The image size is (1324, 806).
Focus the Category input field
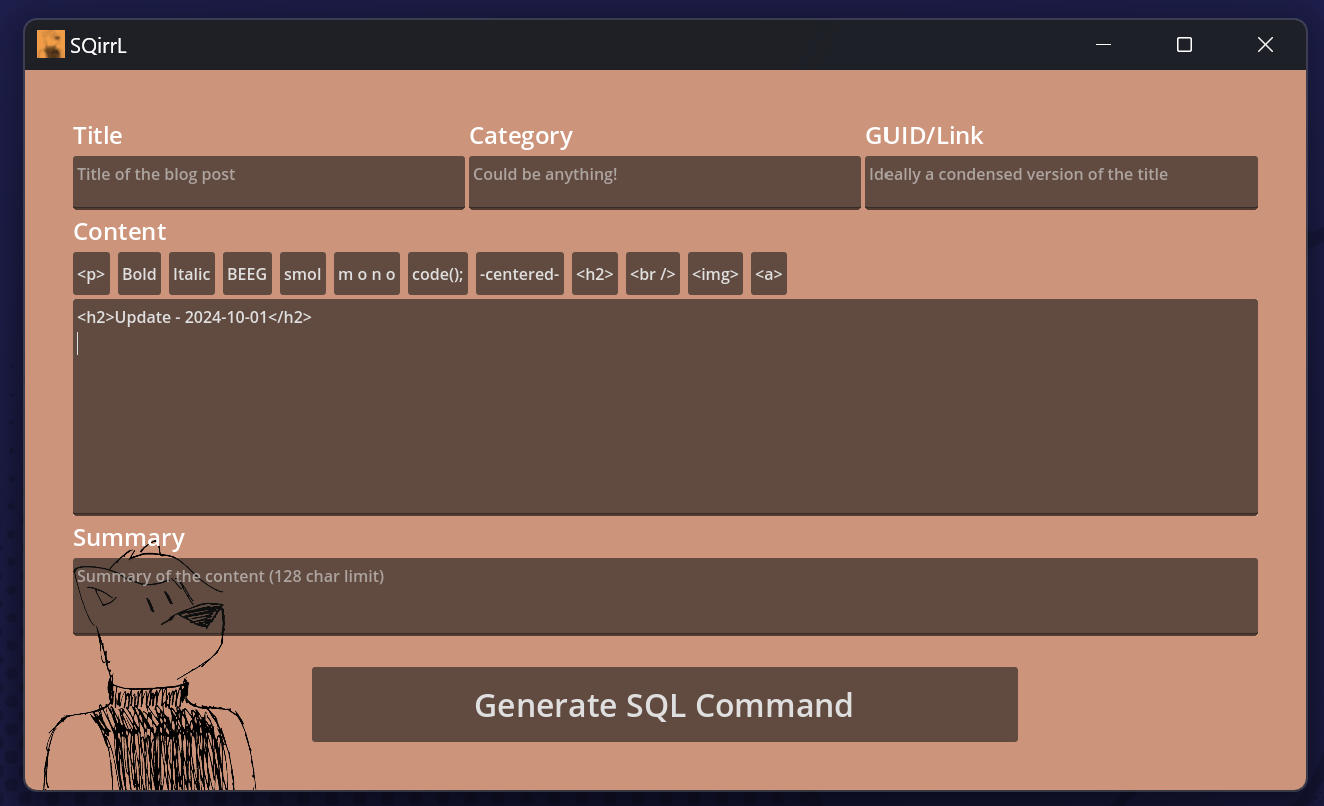coord(664,182)
